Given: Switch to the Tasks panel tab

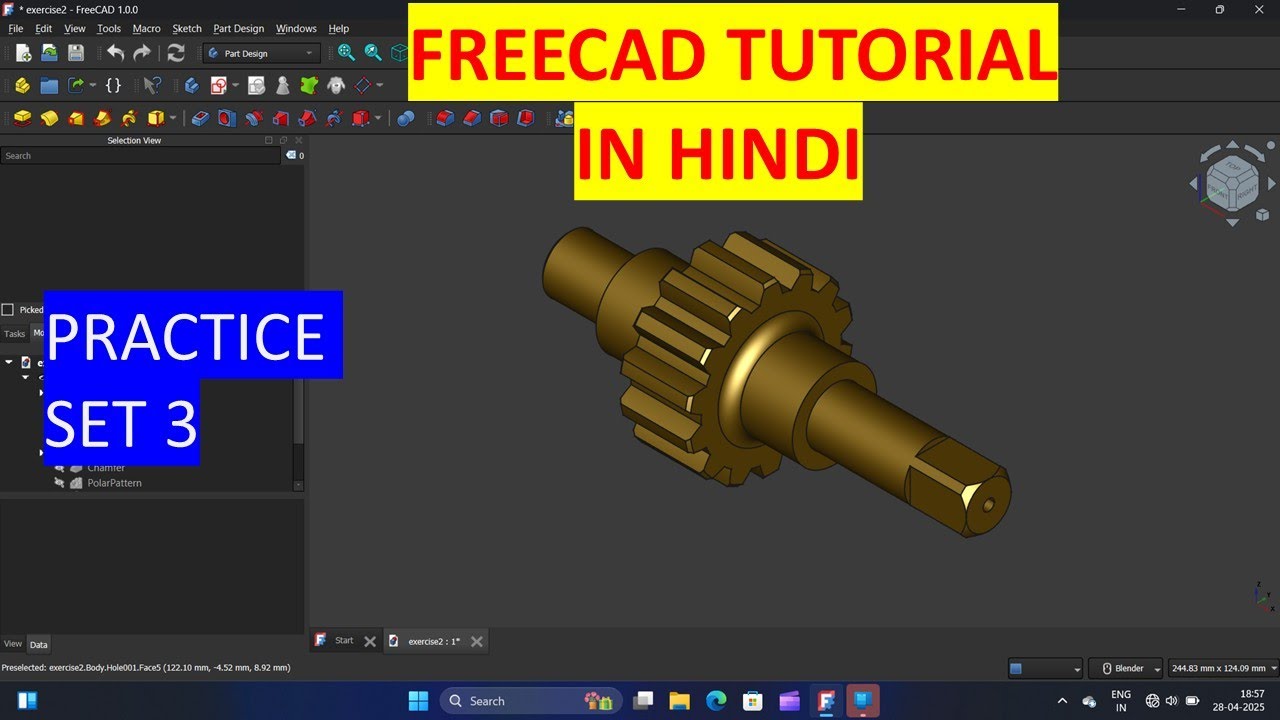Looking at the screenshot, I should (x=14, y=334).
